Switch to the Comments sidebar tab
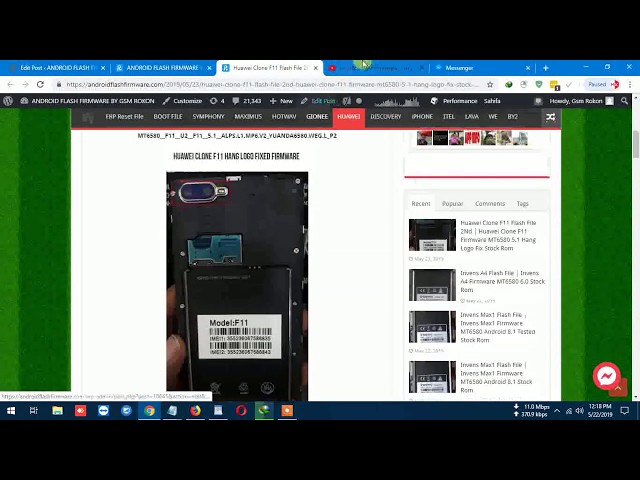This screenshot has height=480, width=640. point(490,204)
